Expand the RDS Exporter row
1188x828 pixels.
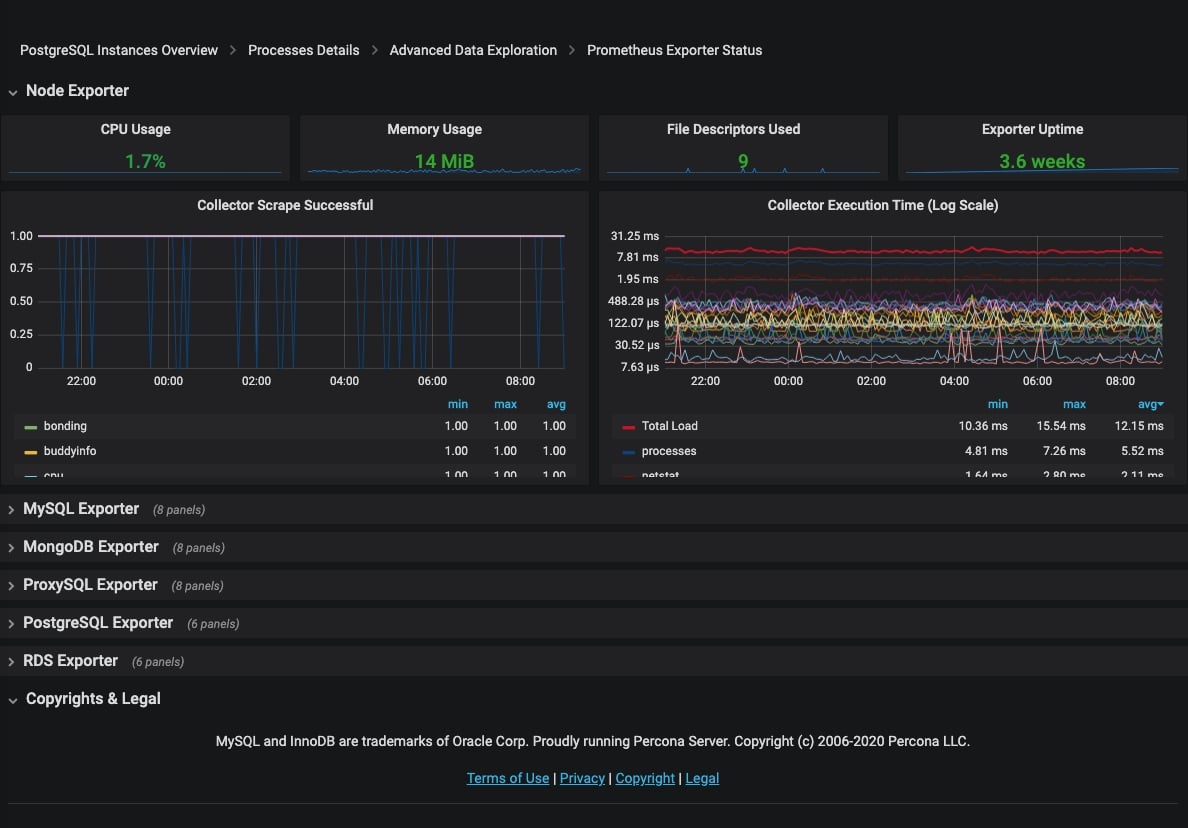point(70,661)
